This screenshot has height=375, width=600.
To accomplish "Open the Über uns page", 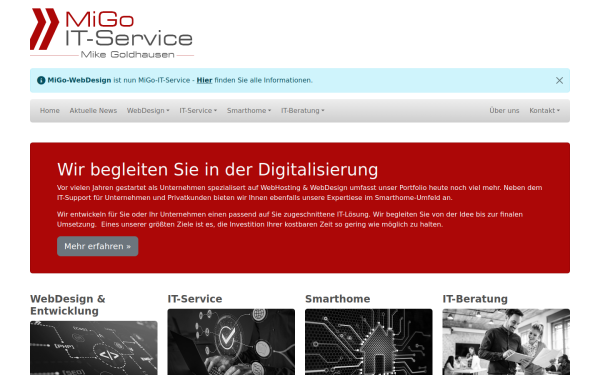I will (x=504, y=111).
